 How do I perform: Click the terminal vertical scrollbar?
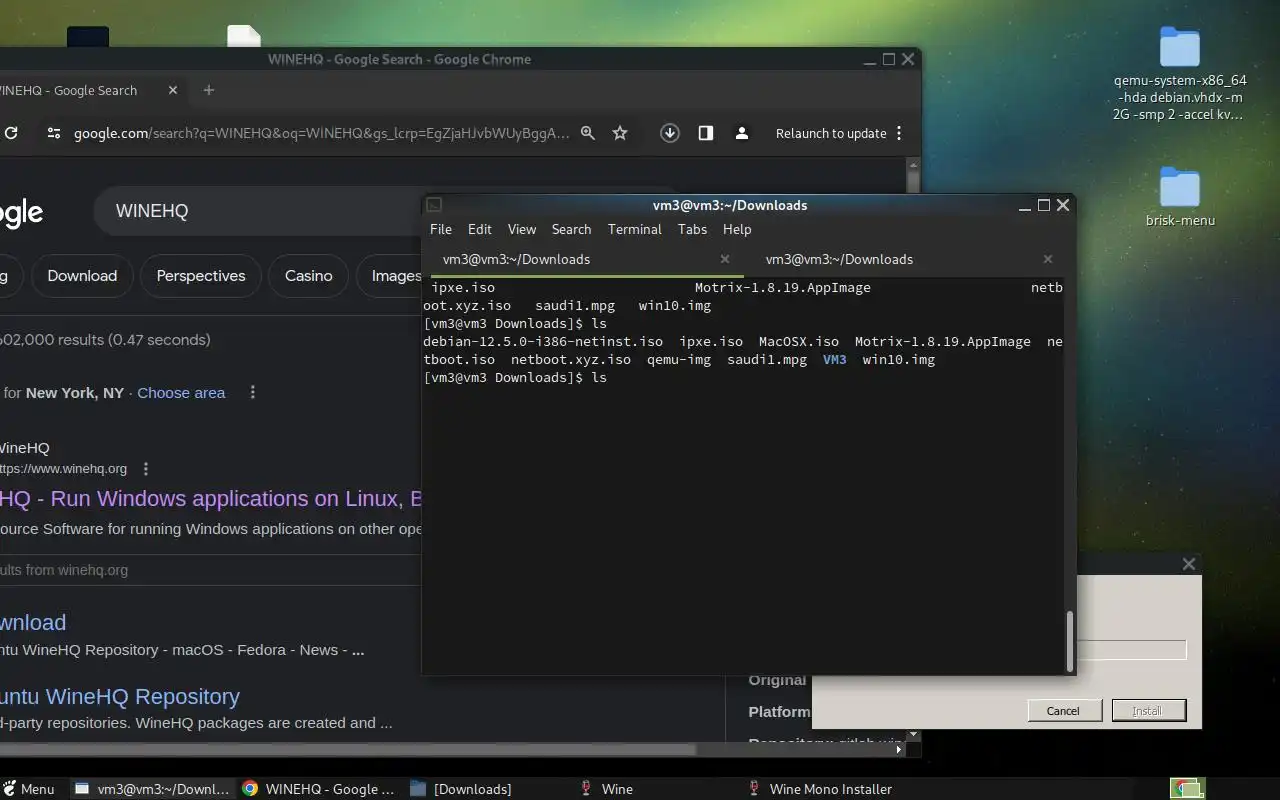pyautogui.click(x=1069, y=641)
